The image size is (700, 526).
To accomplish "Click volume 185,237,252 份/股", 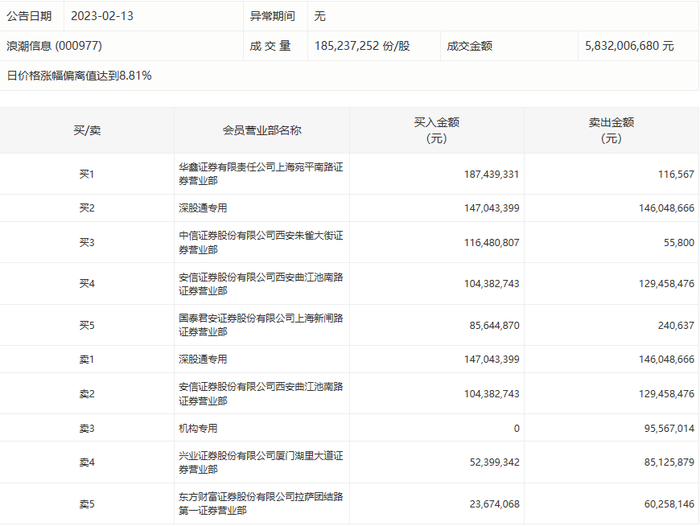I will pos(362,46).
